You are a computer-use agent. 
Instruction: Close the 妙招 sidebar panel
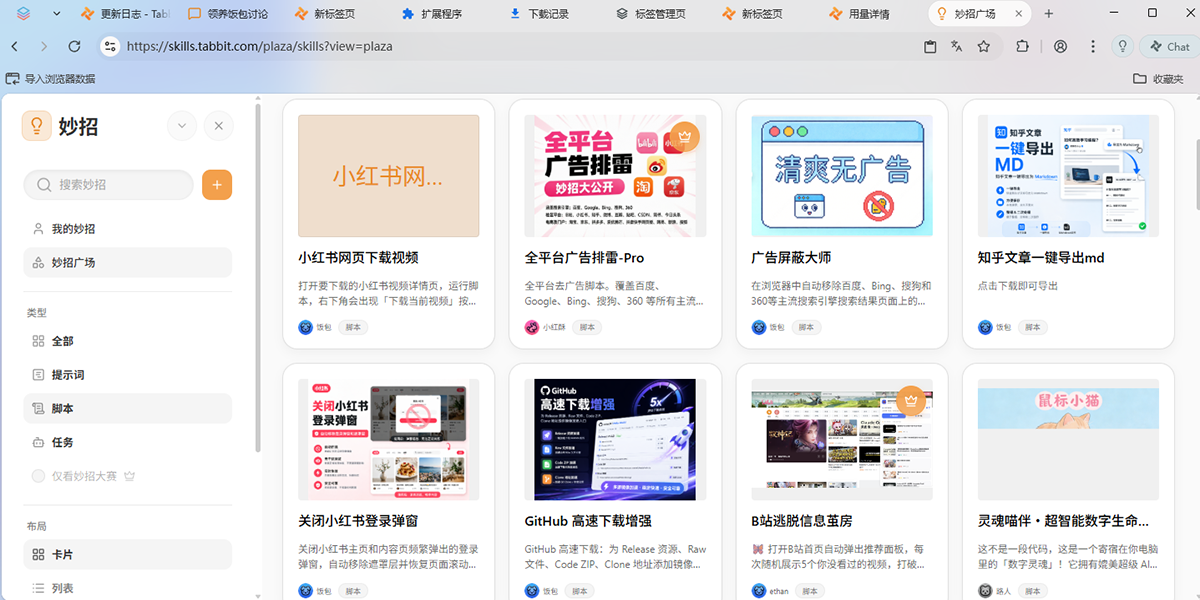tap(219, 125)
